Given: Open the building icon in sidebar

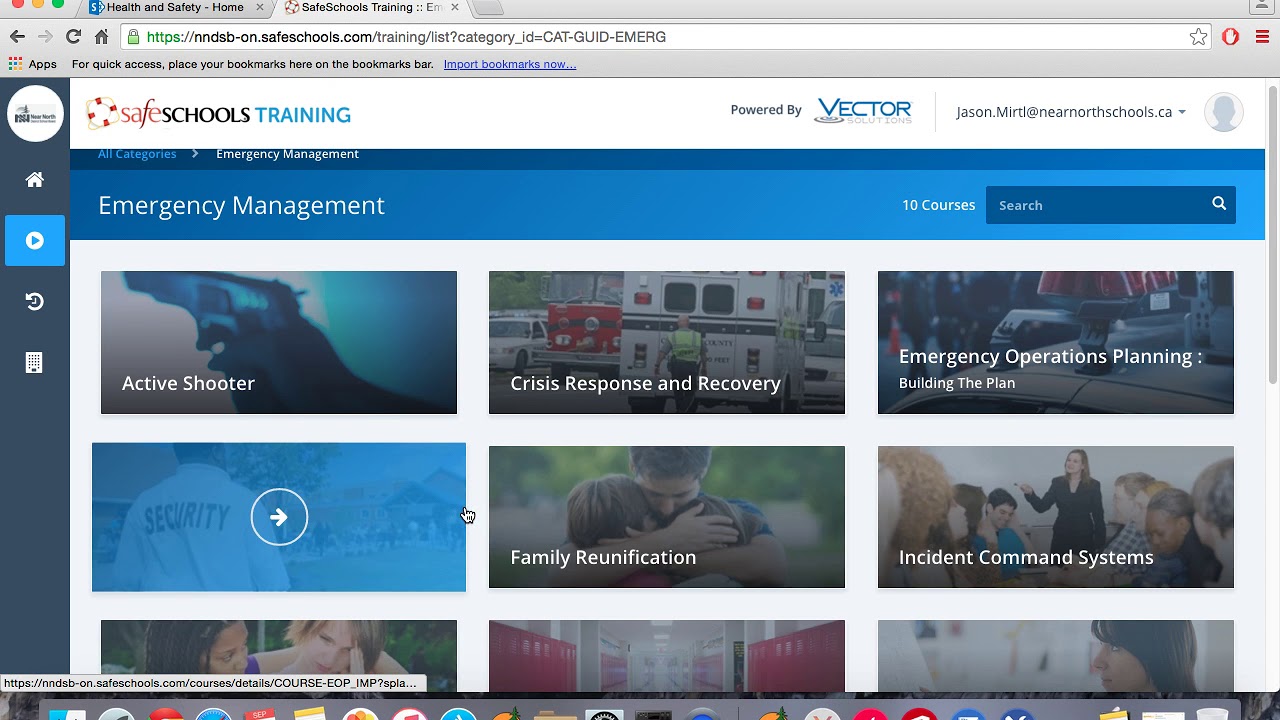Looking at the screenshot, I should click(35, 362).
